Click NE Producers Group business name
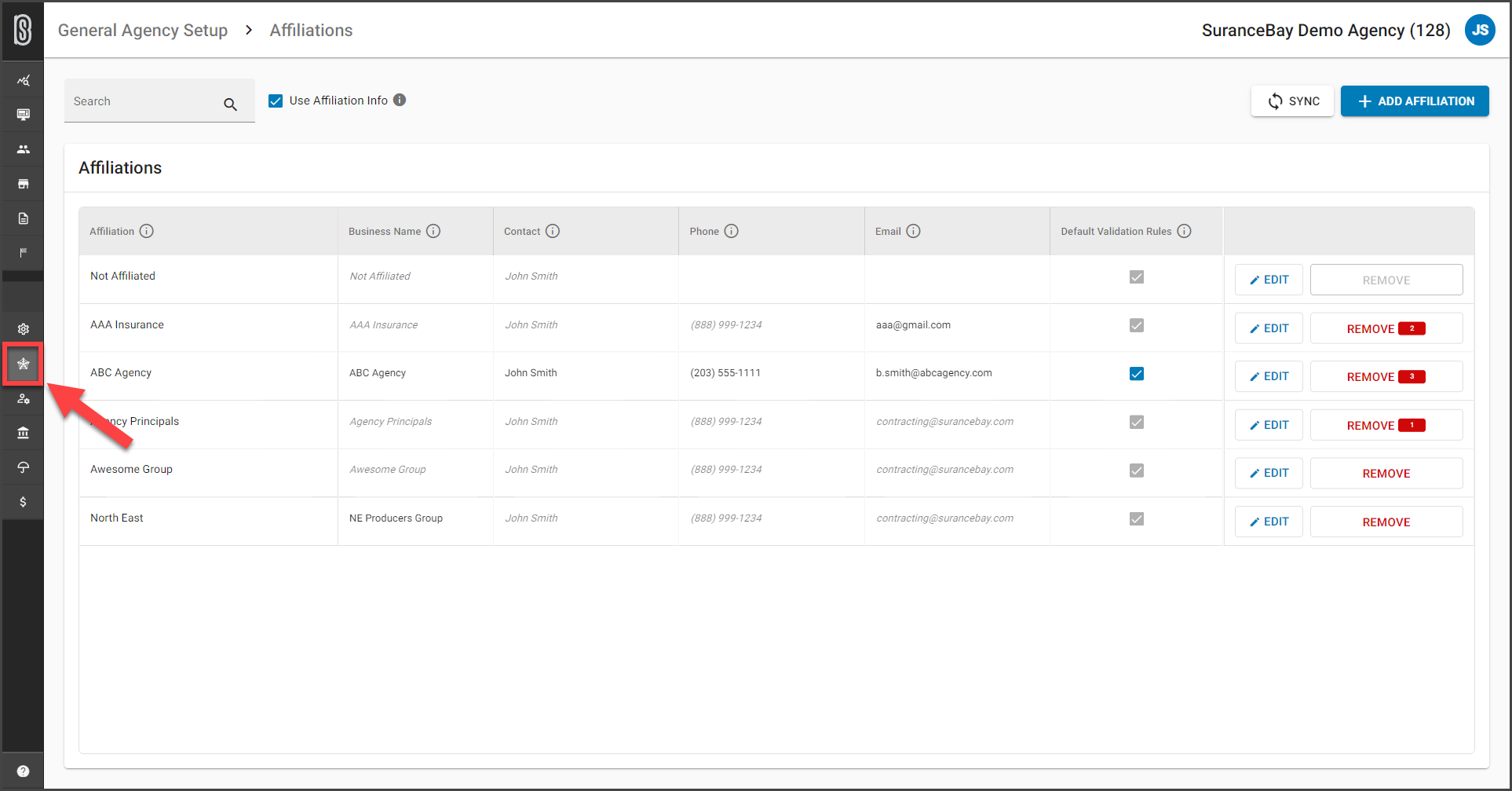1512x791 pixels. [x=396, y=518]
